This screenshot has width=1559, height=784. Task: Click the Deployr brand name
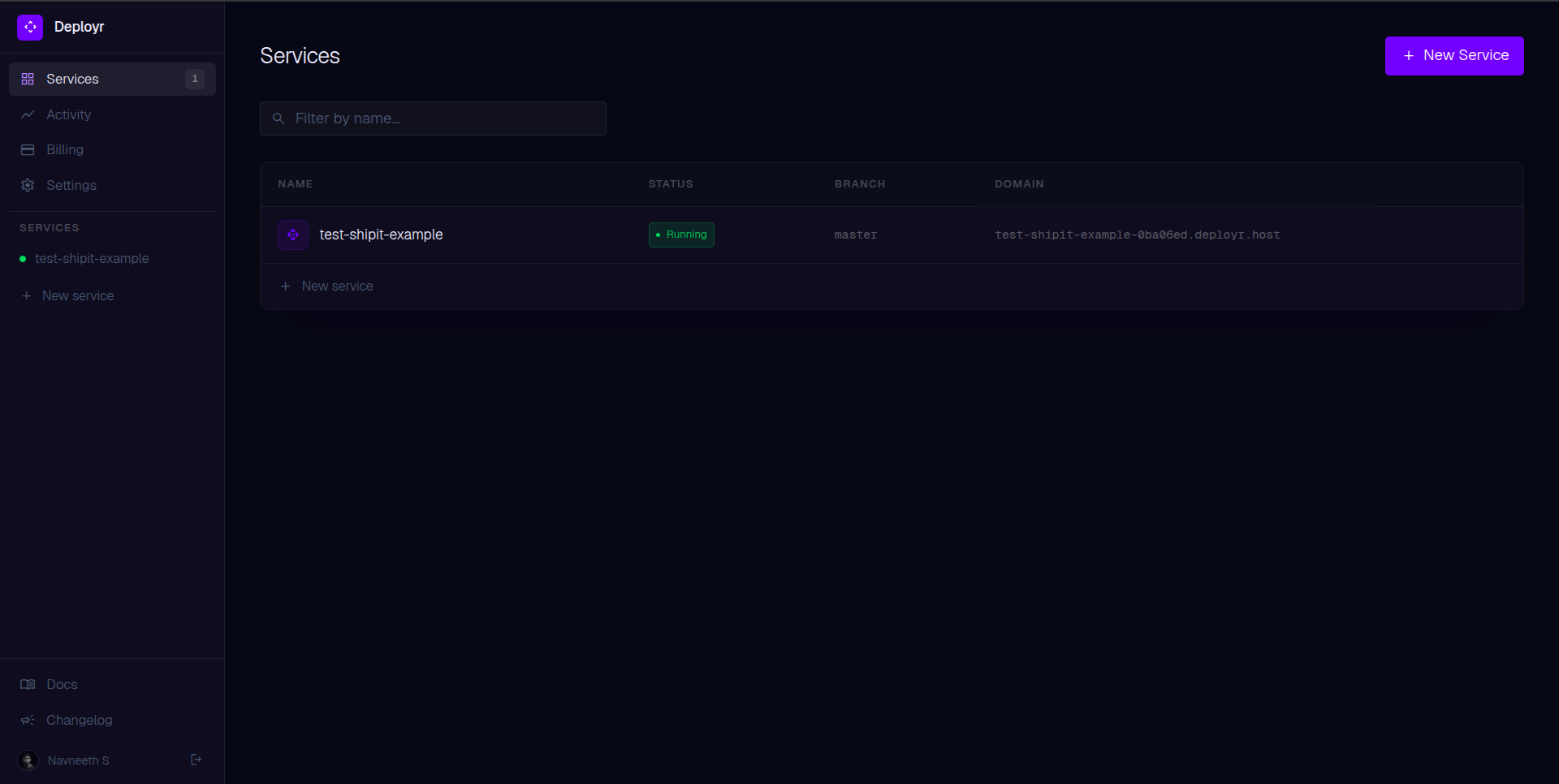(x=79, y=27)
